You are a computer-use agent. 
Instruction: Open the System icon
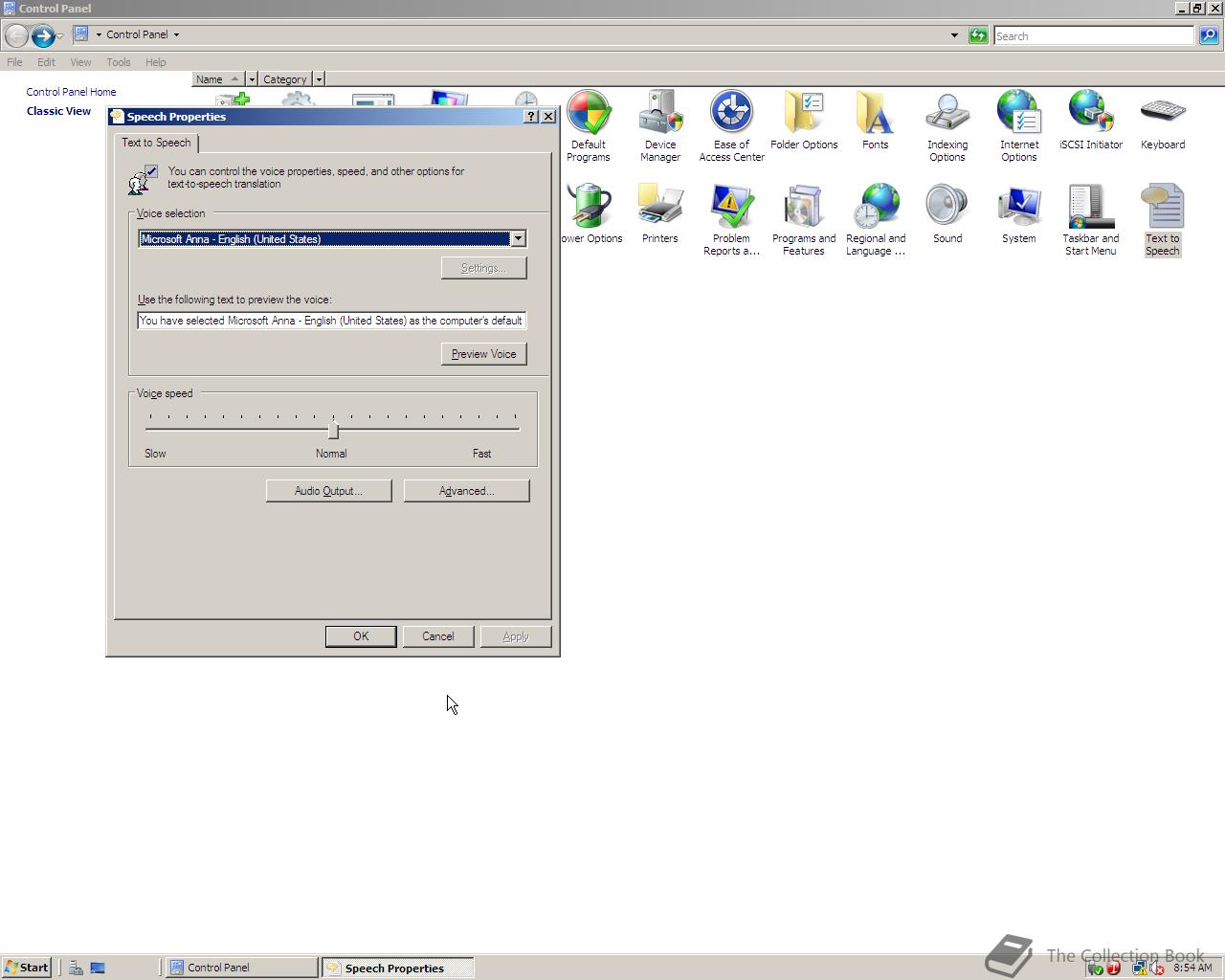click(x=1019, y=214)
